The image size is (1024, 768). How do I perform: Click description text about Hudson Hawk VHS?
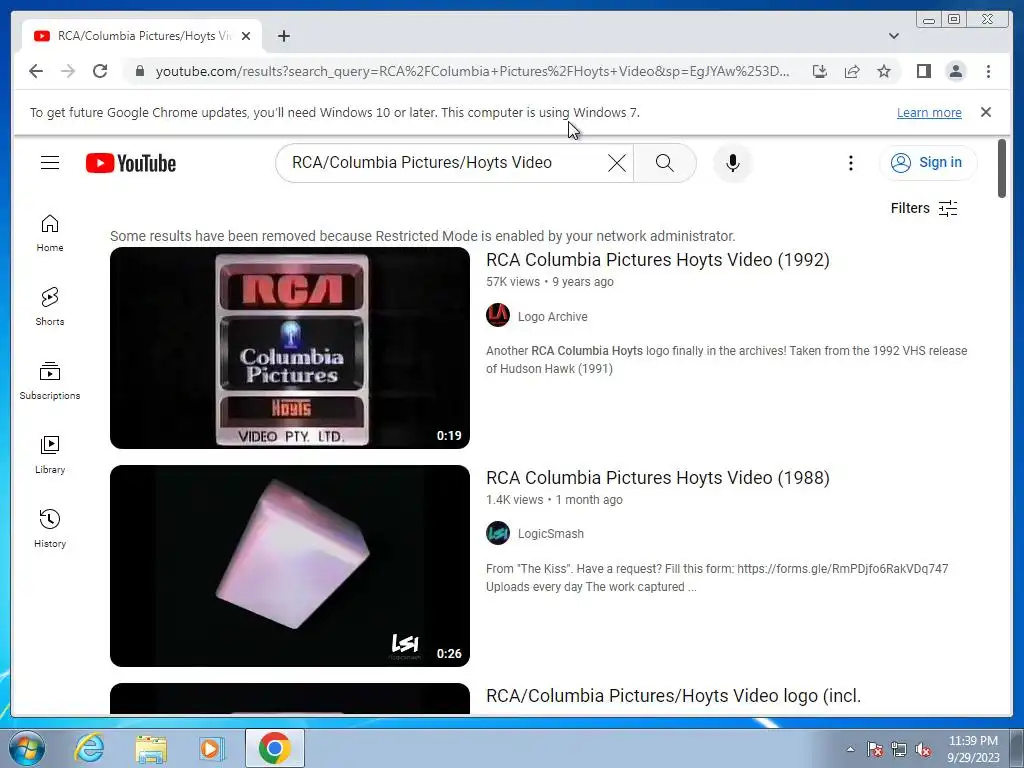point(726,360)
